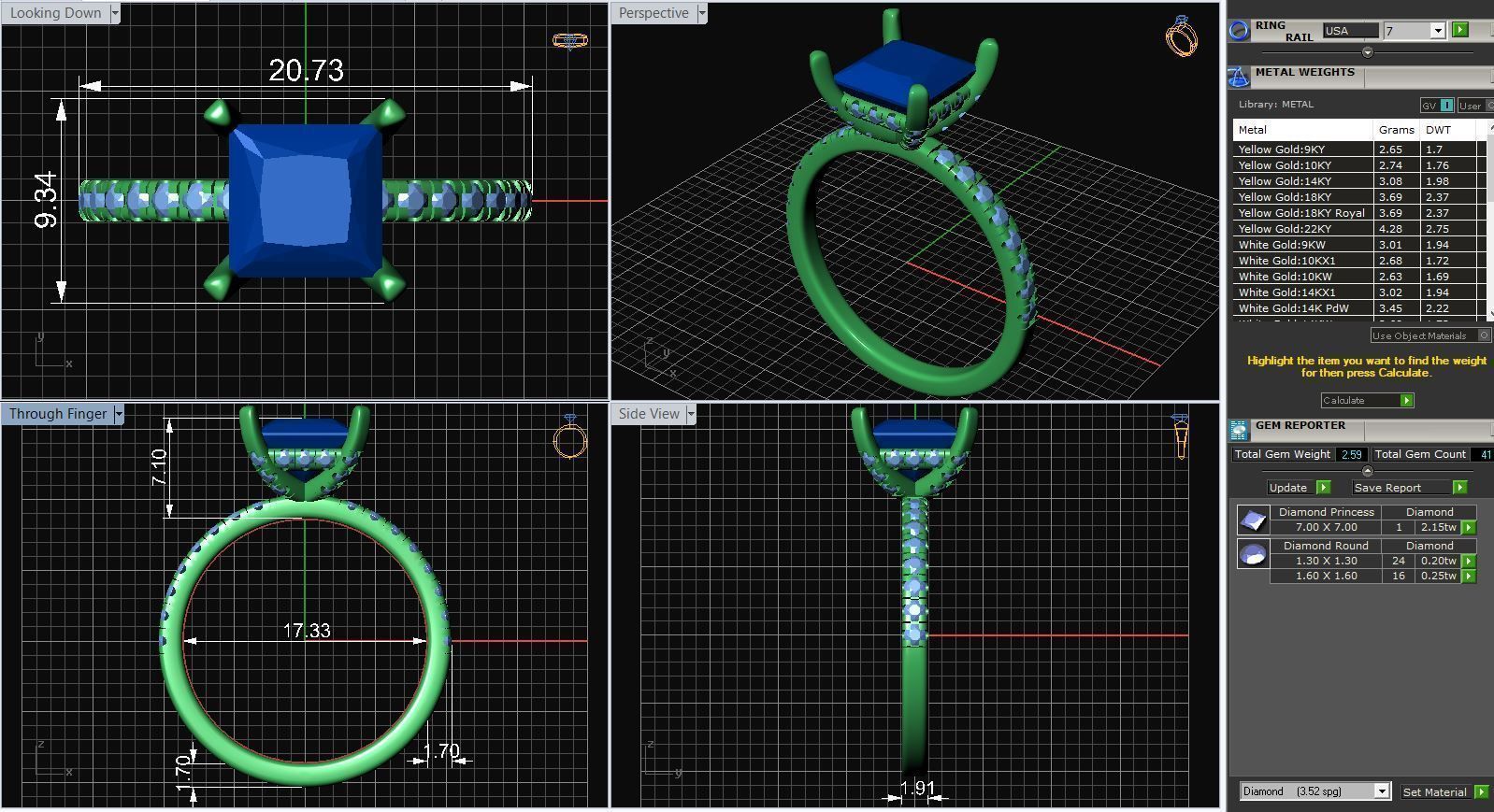
Task: Open the Looking Down viewport dropdown
Action: click(115, 13)
